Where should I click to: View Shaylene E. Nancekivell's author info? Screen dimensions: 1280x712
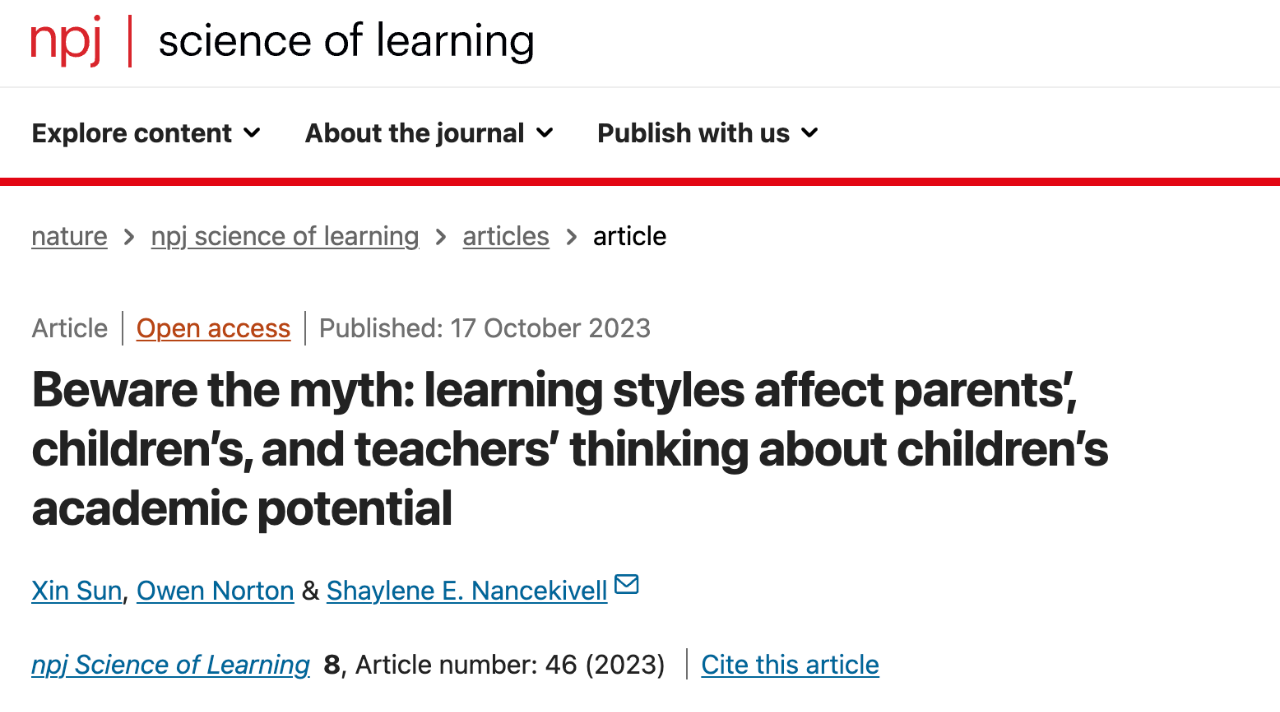click(x=467, y=591)
